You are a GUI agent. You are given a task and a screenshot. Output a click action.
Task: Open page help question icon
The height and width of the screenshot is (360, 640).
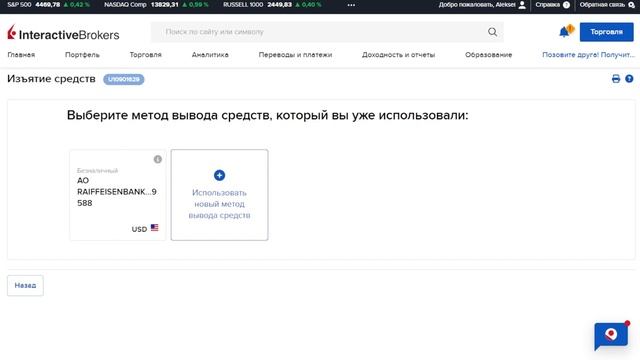(x=629, y=79)
